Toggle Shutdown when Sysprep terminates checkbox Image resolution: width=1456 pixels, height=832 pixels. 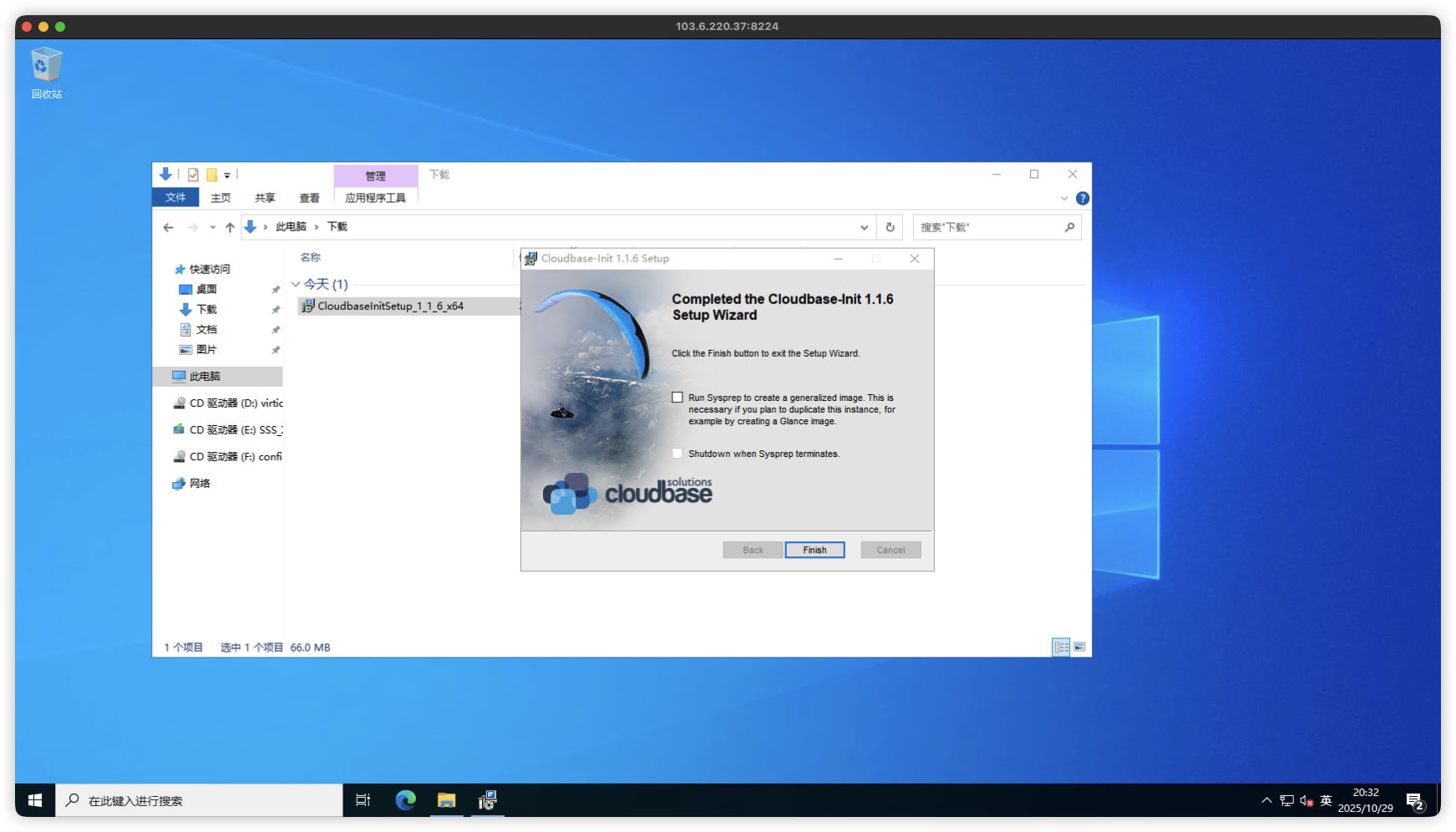[x=677, y=454]
